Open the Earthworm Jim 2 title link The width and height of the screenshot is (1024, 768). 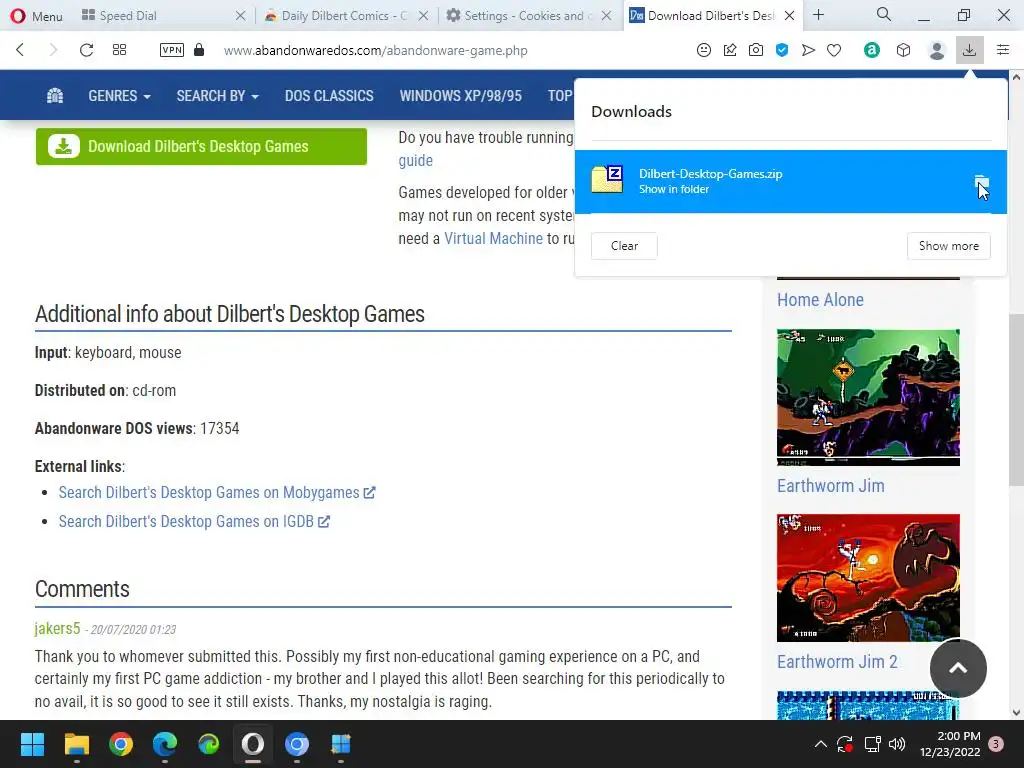(x=837, y=662)
